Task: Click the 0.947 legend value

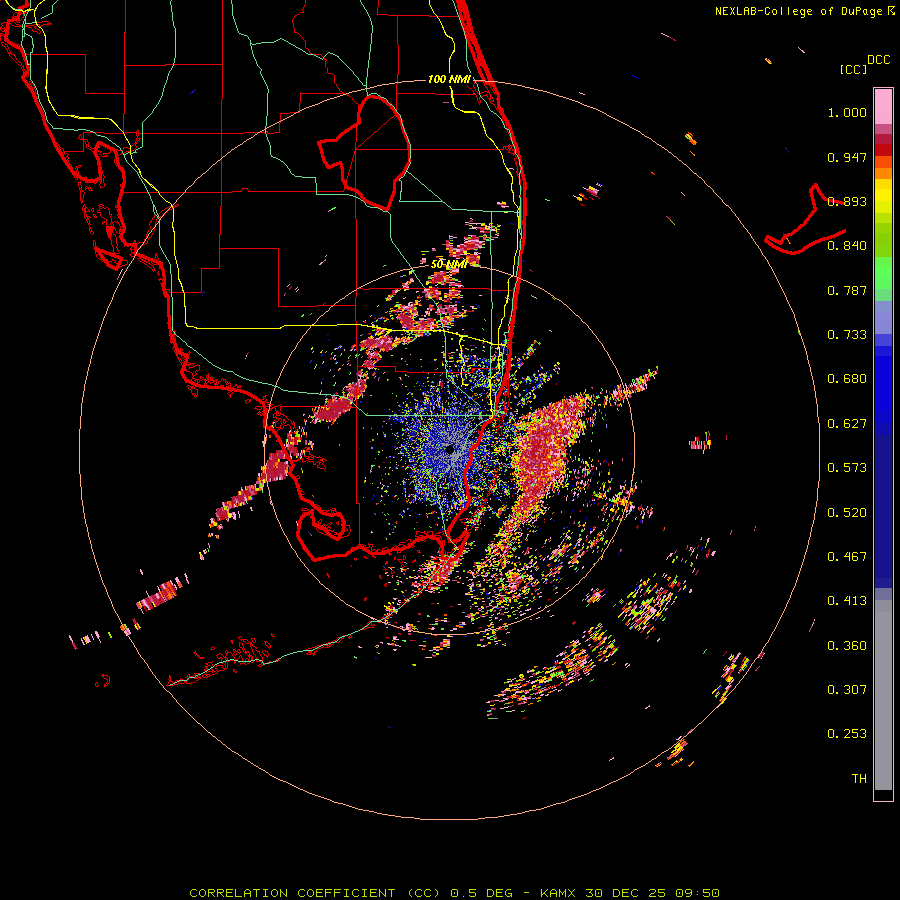Action: point(847,157)
